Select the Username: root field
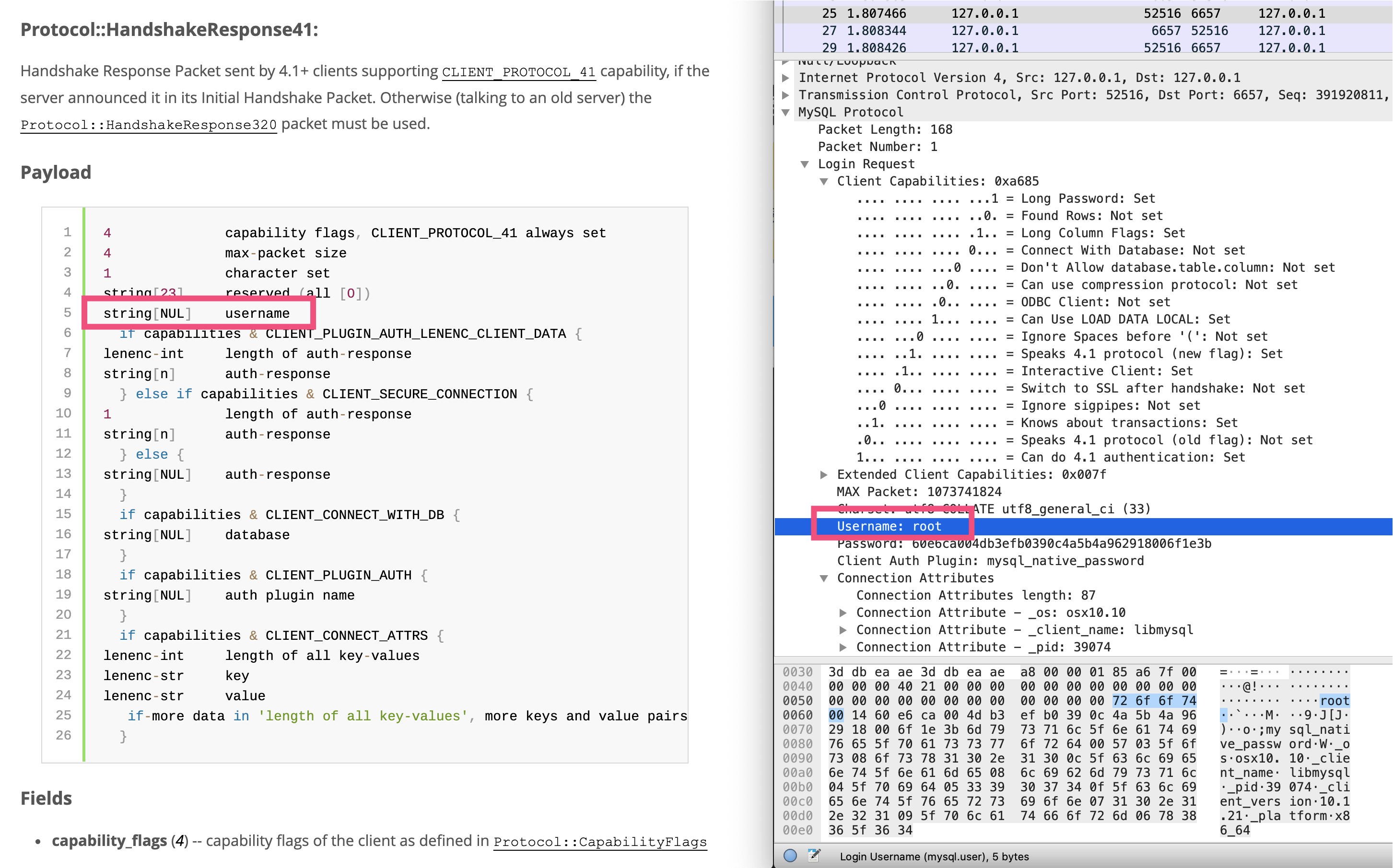Viewport: 1393px width, 868px height. tap(889, 526)
